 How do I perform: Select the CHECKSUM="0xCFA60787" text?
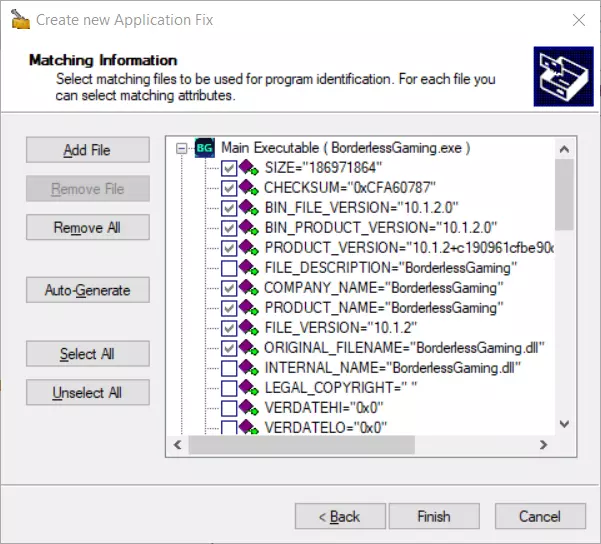(350, 188)
